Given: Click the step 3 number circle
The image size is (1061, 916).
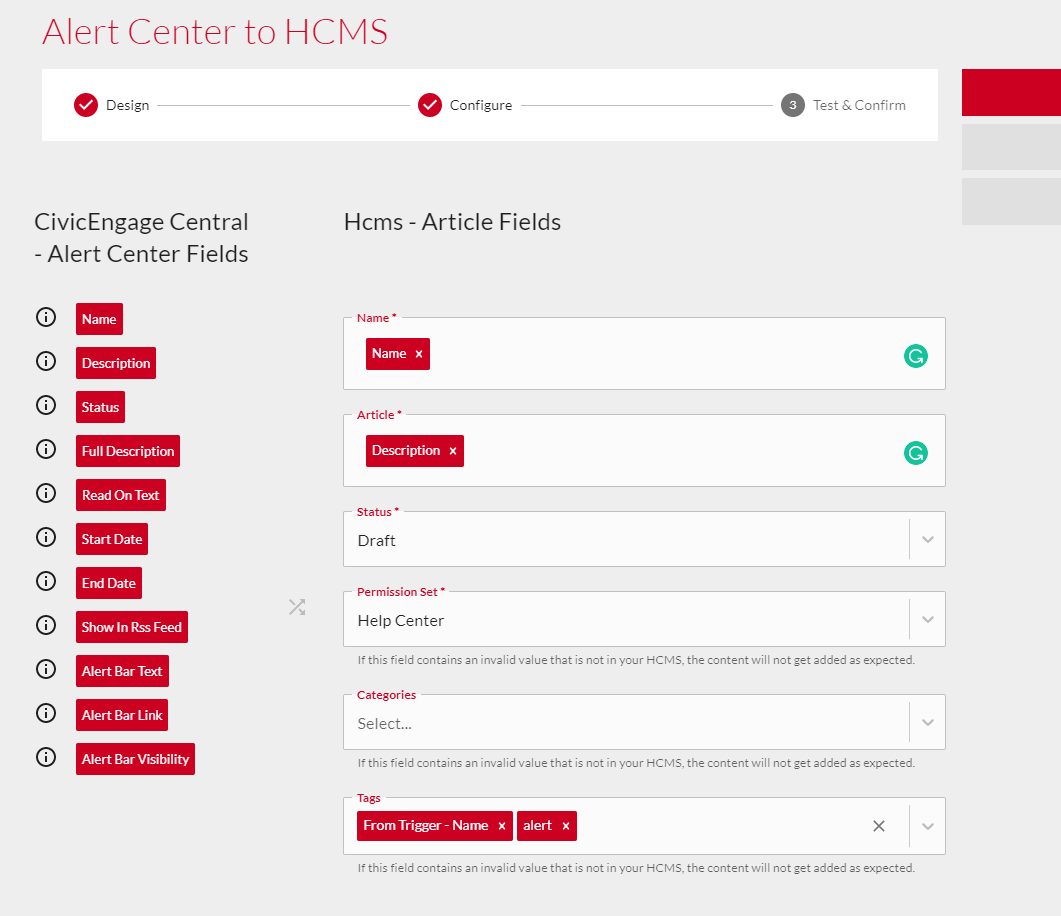Looking at the screenshot, I should 793,105.
